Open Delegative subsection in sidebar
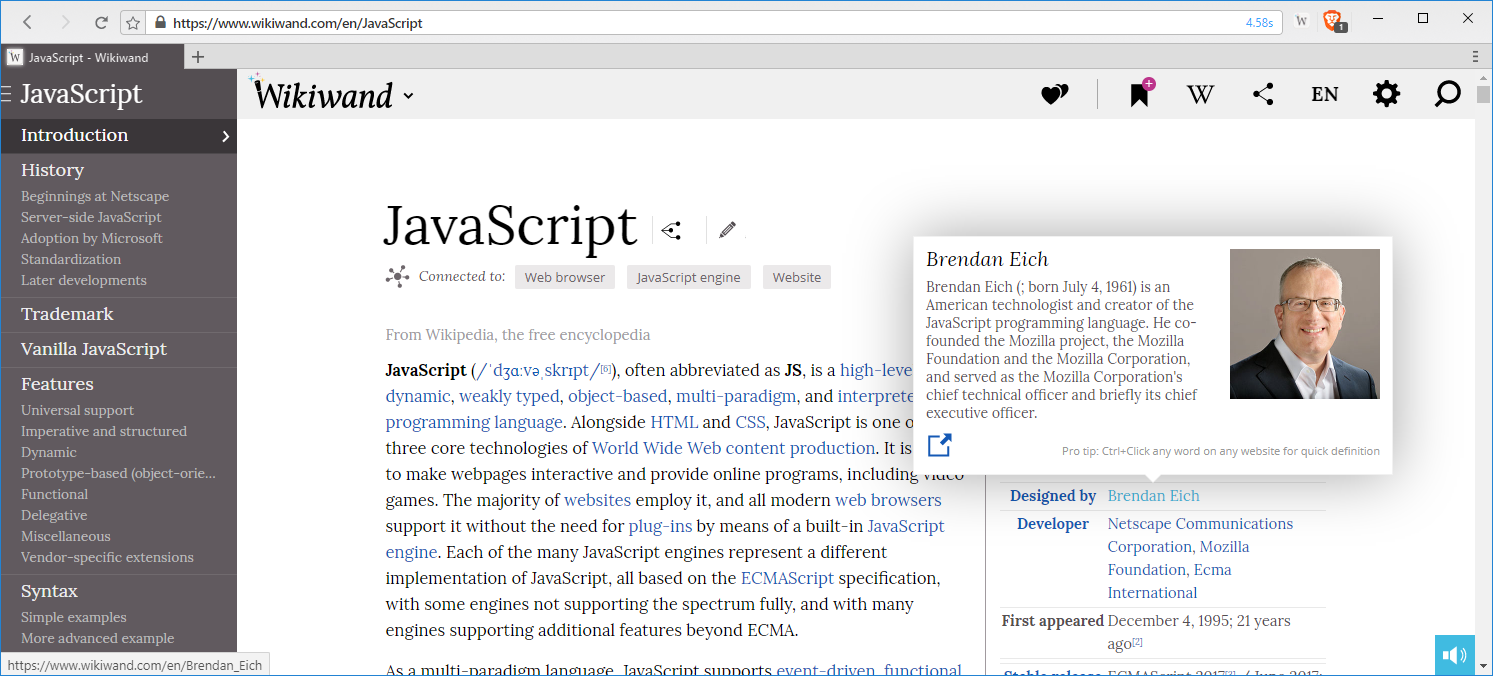This screenshot has height=676, width=1493. tap(54, 515)
